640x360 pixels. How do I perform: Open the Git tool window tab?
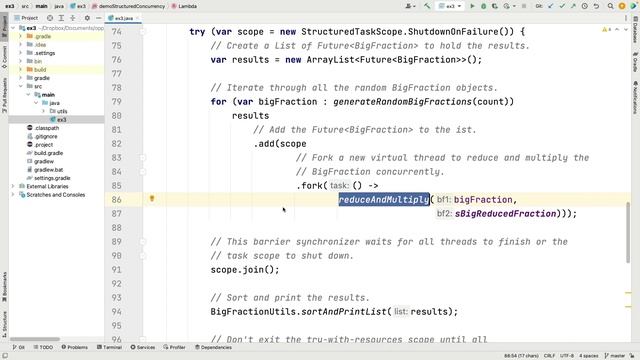coord(19,347)
